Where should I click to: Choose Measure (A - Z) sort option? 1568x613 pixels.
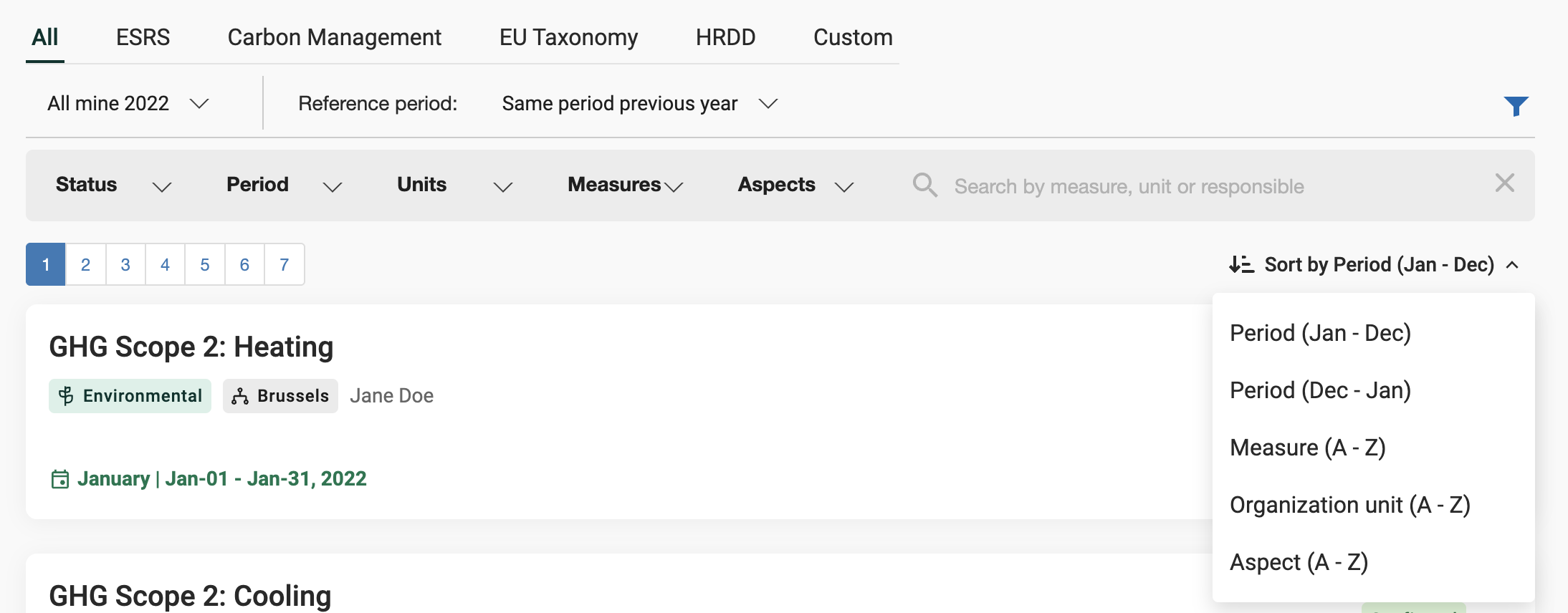[x=1307, y=448]
